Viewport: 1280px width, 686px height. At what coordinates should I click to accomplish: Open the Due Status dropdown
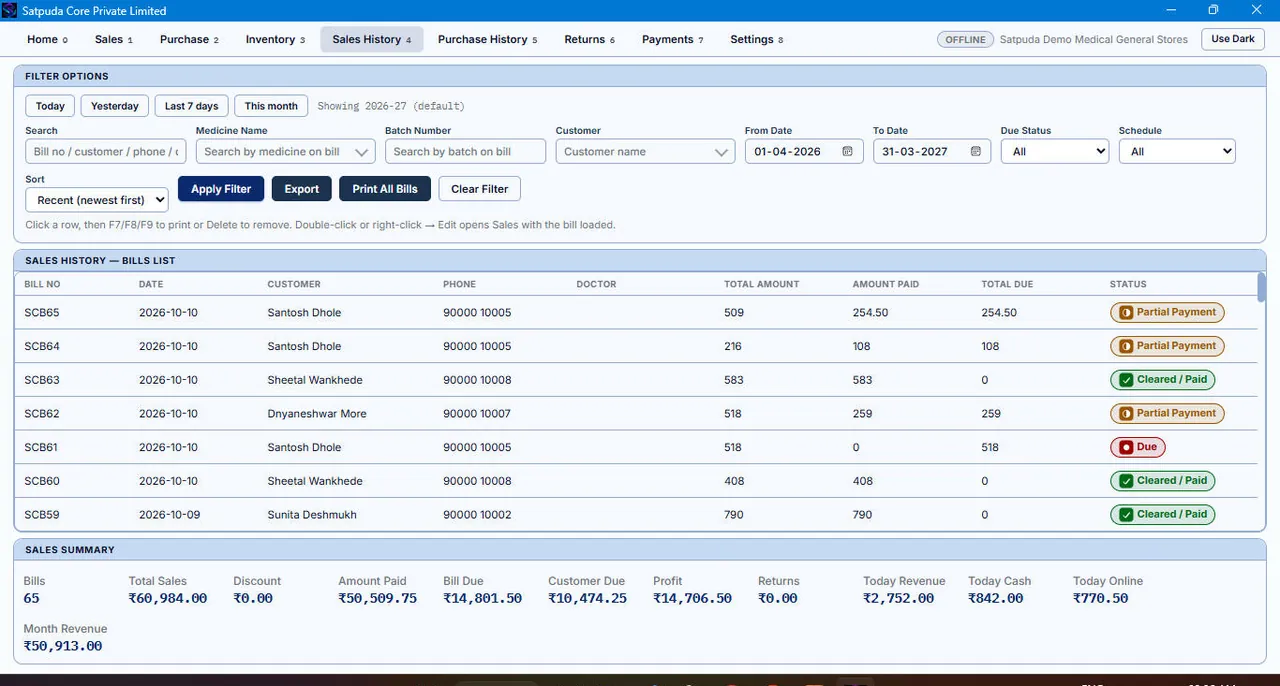coord(1055,152)
